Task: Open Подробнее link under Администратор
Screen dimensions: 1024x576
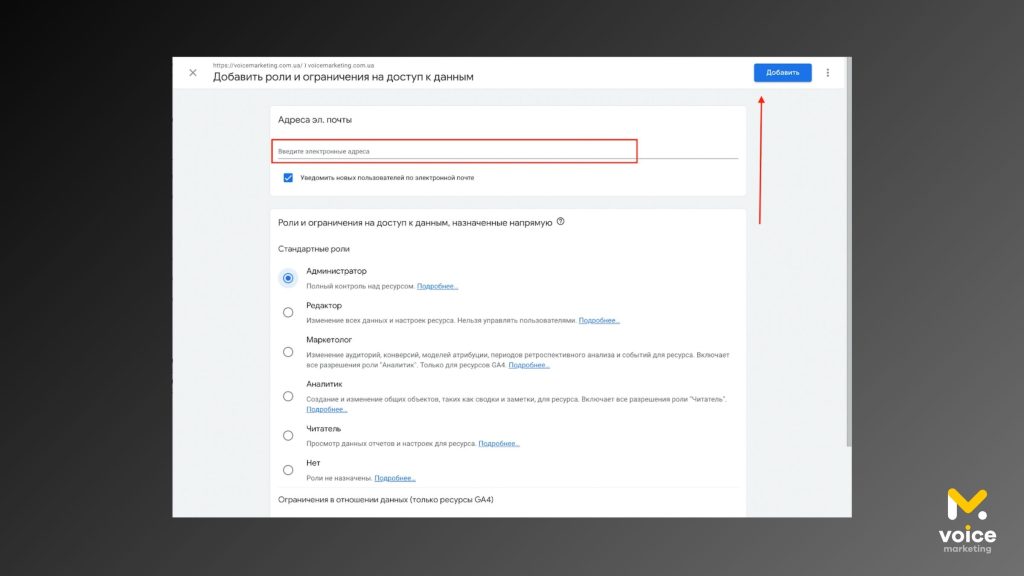Action: point(437,286)
